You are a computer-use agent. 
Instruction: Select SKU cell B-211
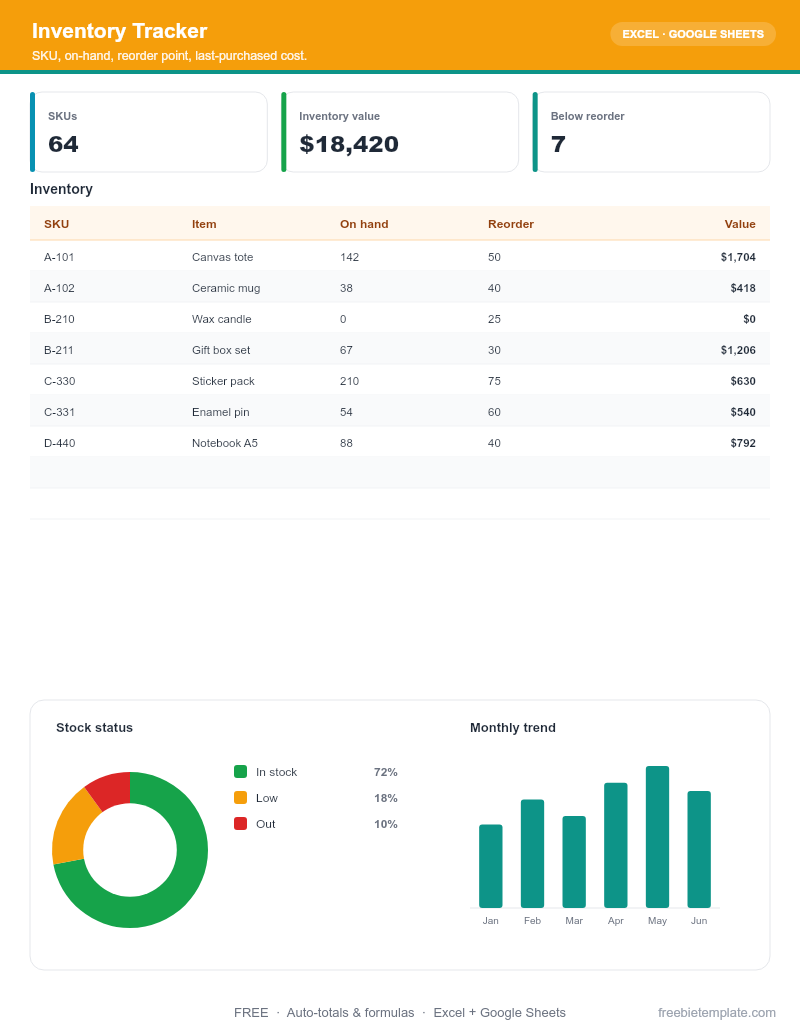click(x=59, y=351)
